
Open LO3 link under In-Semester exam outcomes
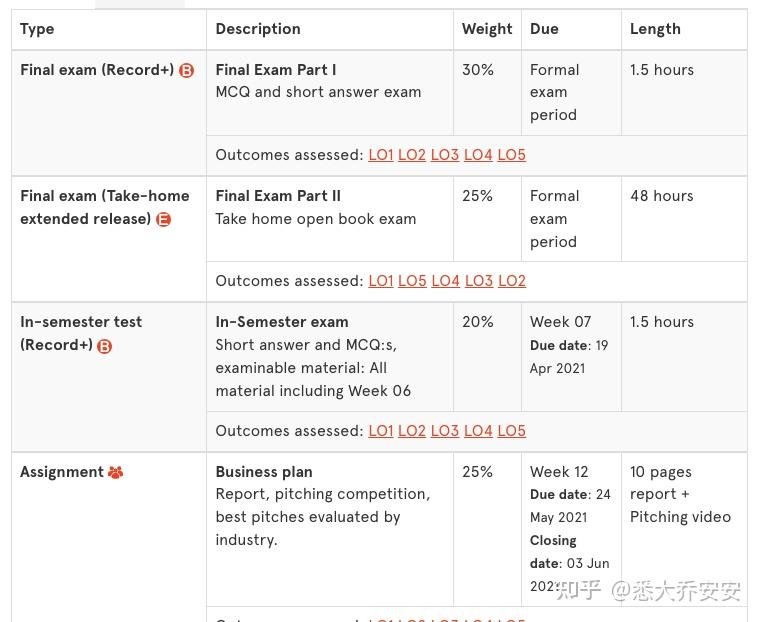point(445,431)
